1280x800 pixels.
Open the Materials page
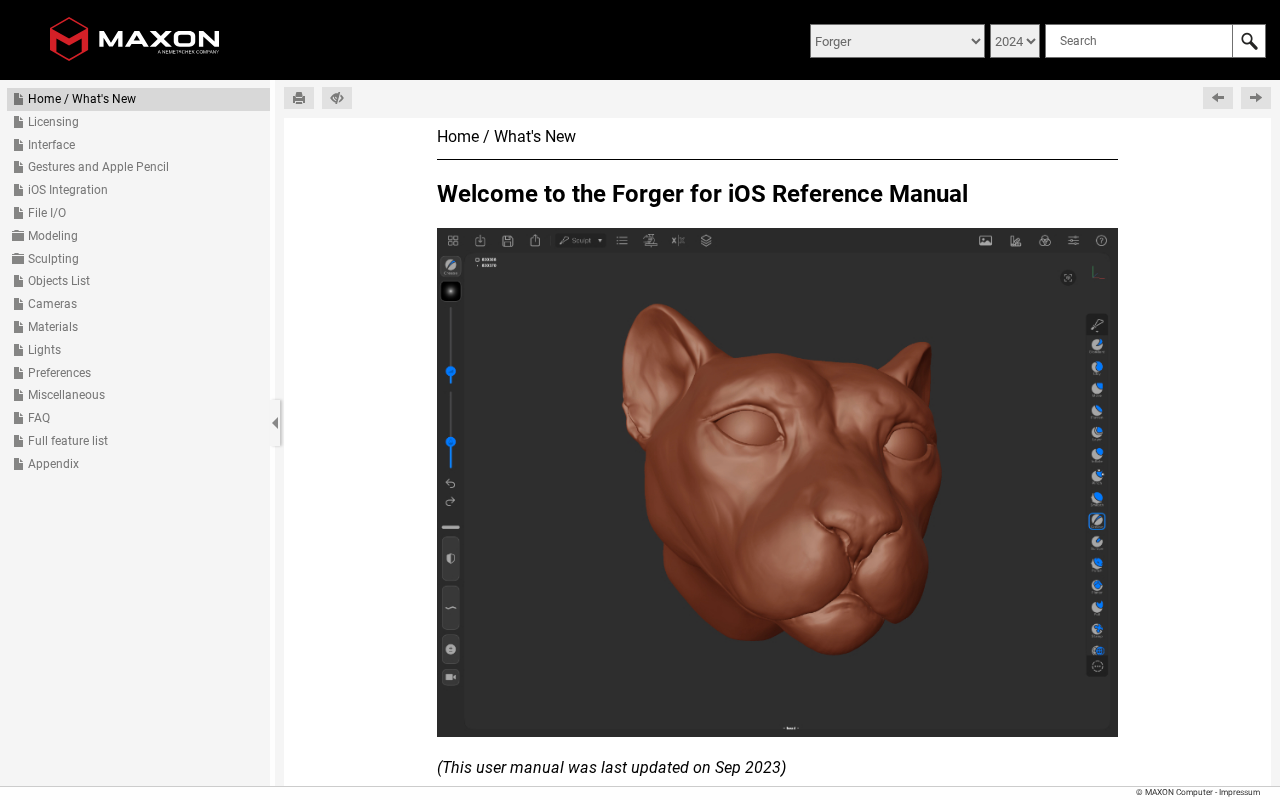click(x=53, y=327)
